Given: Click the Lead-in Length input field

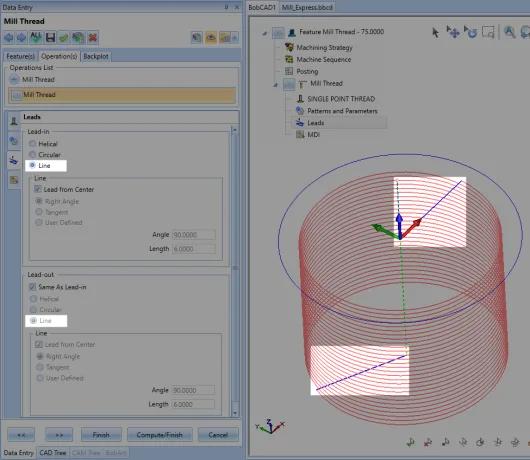Looking at the screenshot, I should coord(194,249).
